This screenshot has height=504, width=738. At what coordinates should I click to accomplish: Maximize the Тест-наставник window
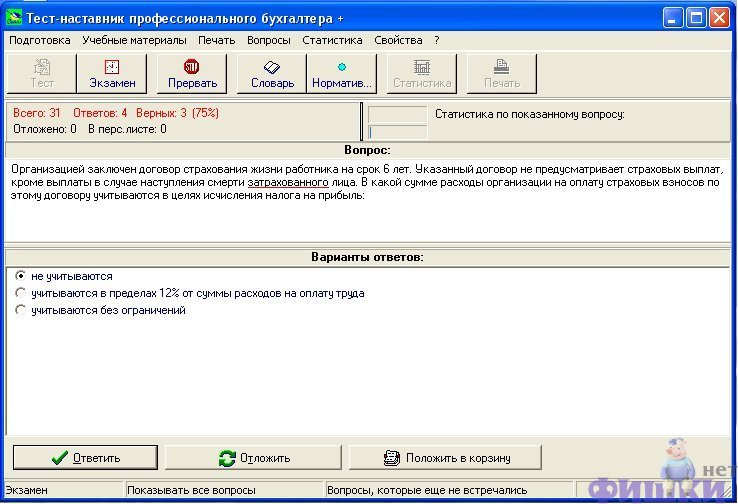coord(696,18)
